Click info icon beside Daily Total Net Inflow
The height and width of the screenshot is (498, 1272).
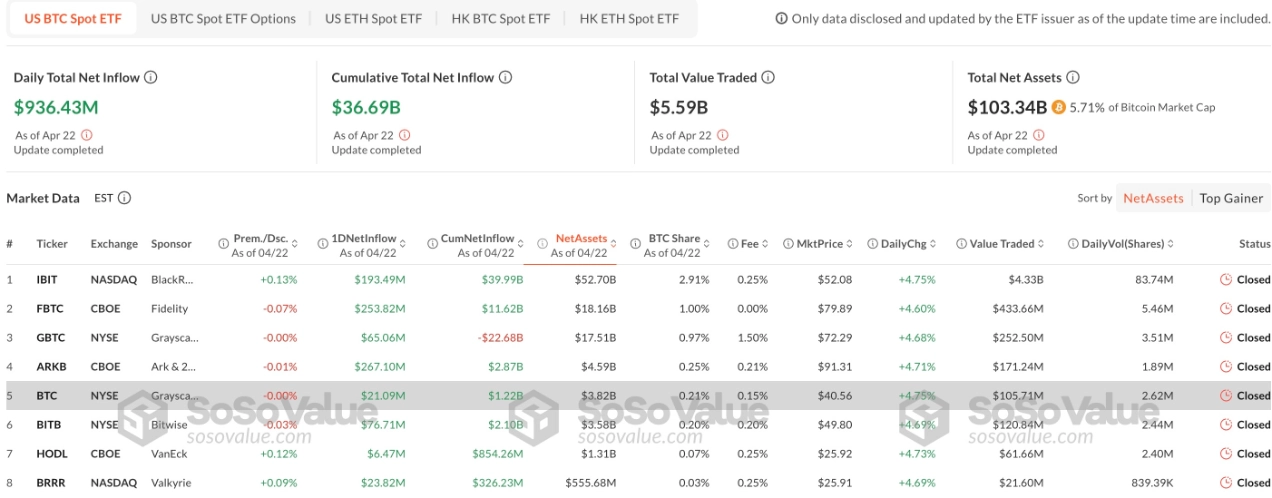(x=151, y=77)
